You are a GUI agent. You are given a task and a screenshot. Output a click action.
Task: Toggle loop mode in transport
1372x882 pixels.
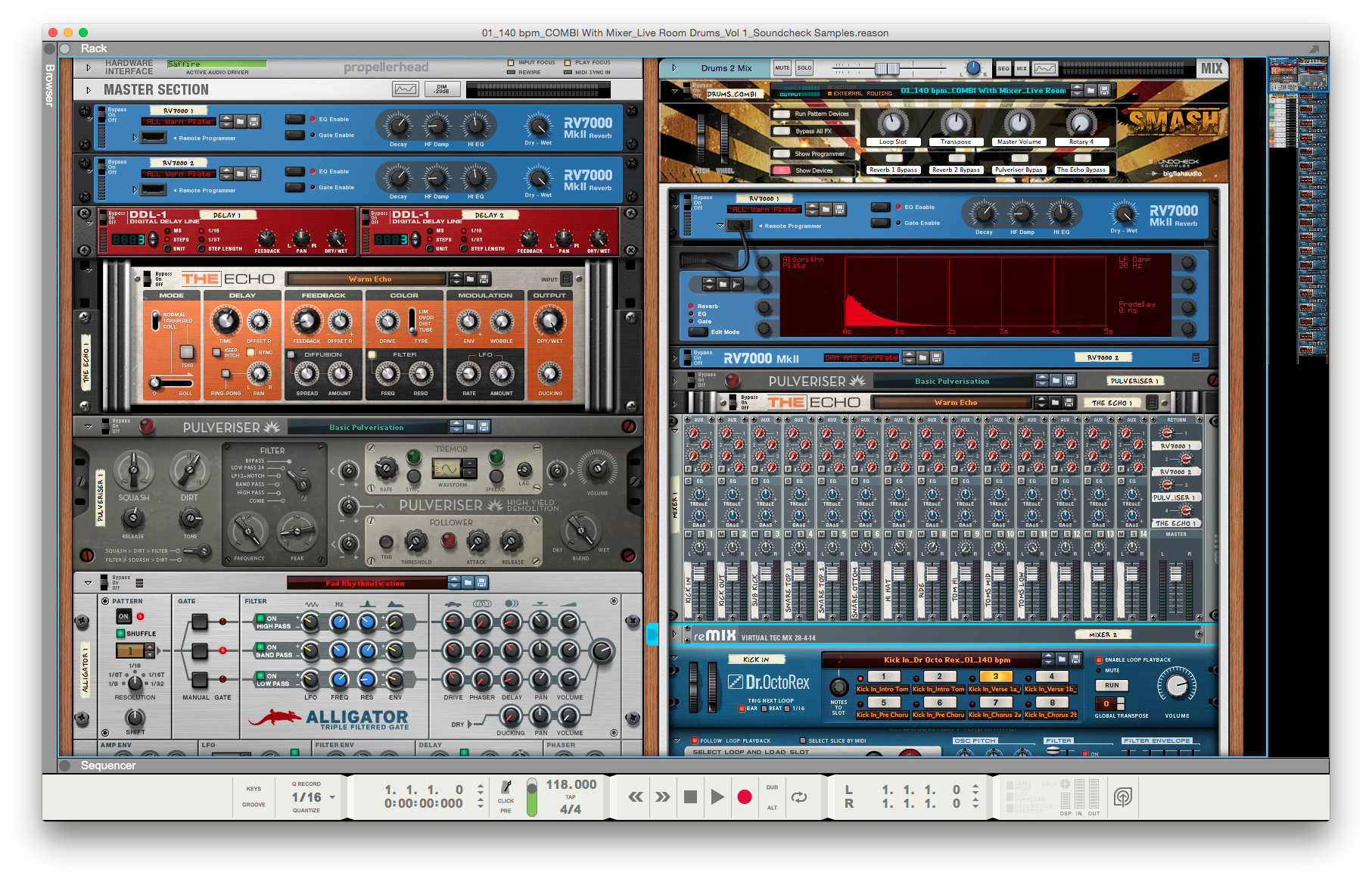click(x=799, y=796)
